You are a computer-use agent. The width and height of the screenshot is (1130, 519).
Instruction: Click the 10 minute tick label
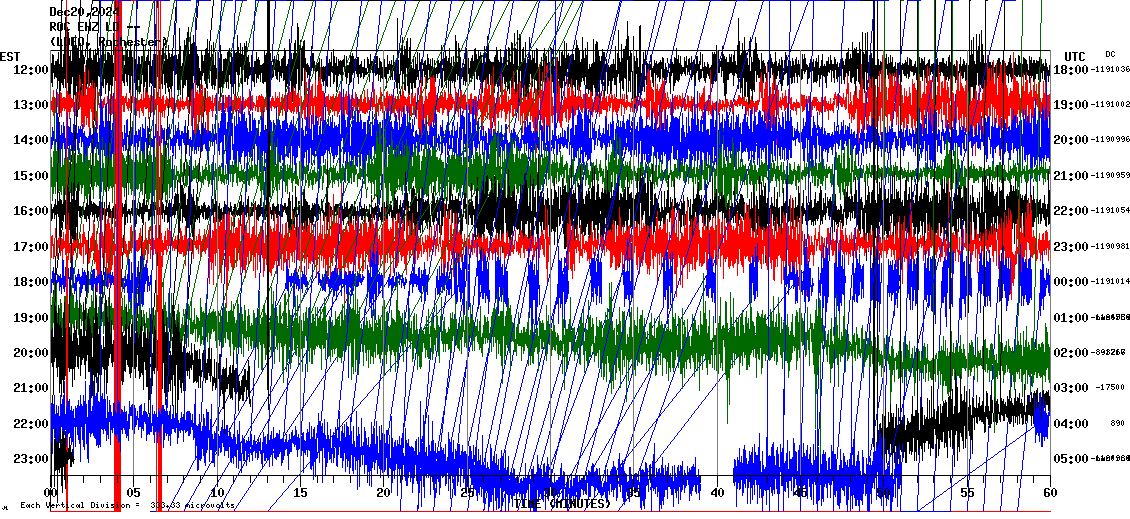tap(217, 493)
